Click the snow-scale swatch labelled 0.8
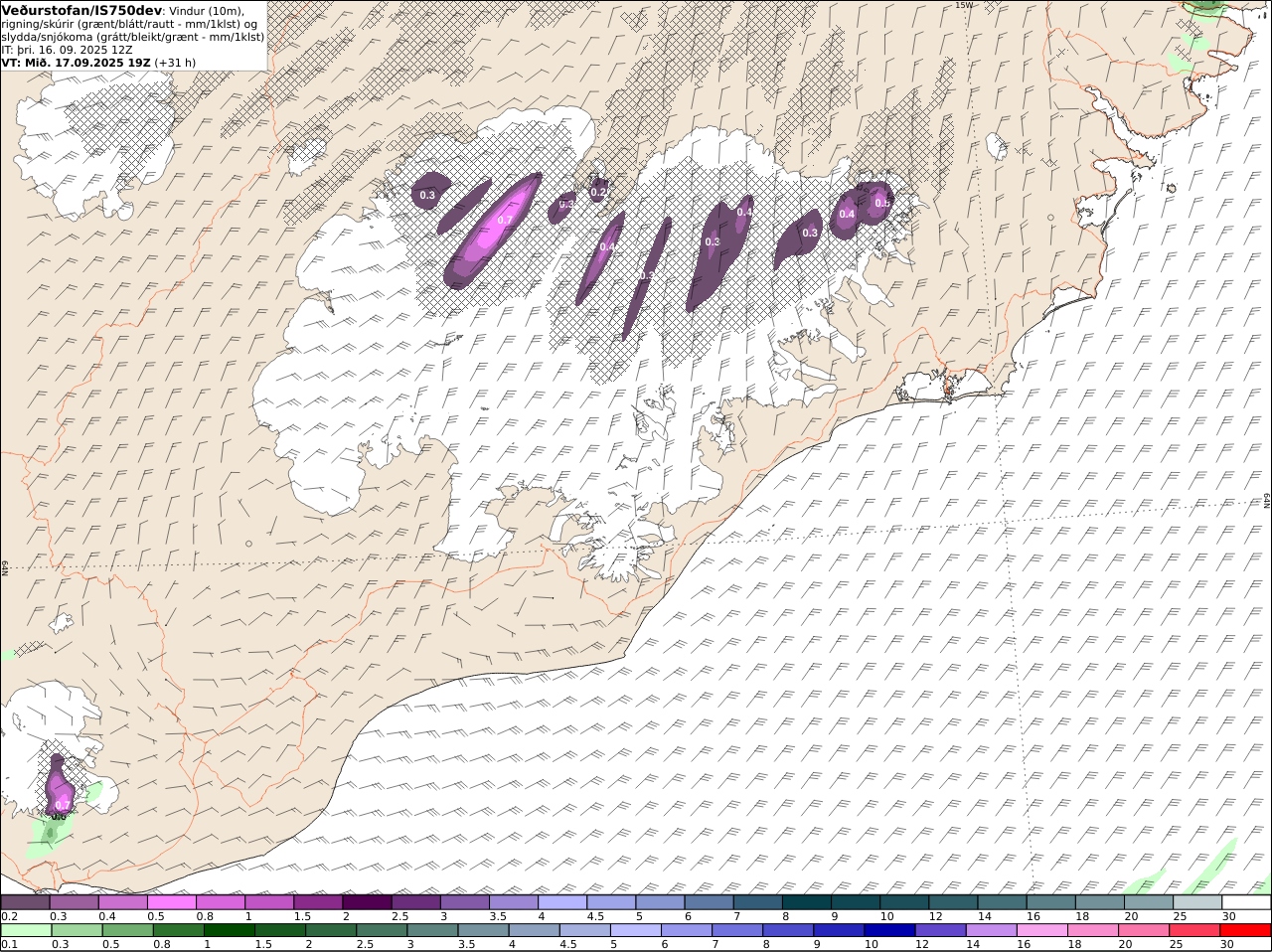This screenshot has height=952, width=1272. [x=221, y=902]
